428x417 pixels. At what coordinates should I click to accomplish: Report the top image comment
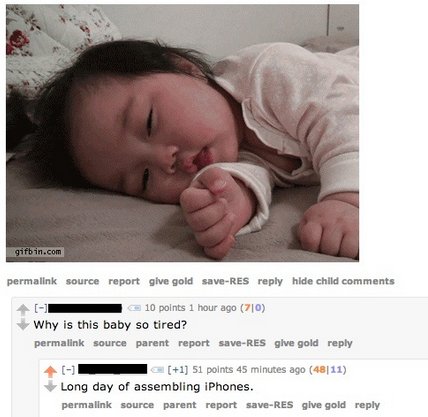coord(124,281)
